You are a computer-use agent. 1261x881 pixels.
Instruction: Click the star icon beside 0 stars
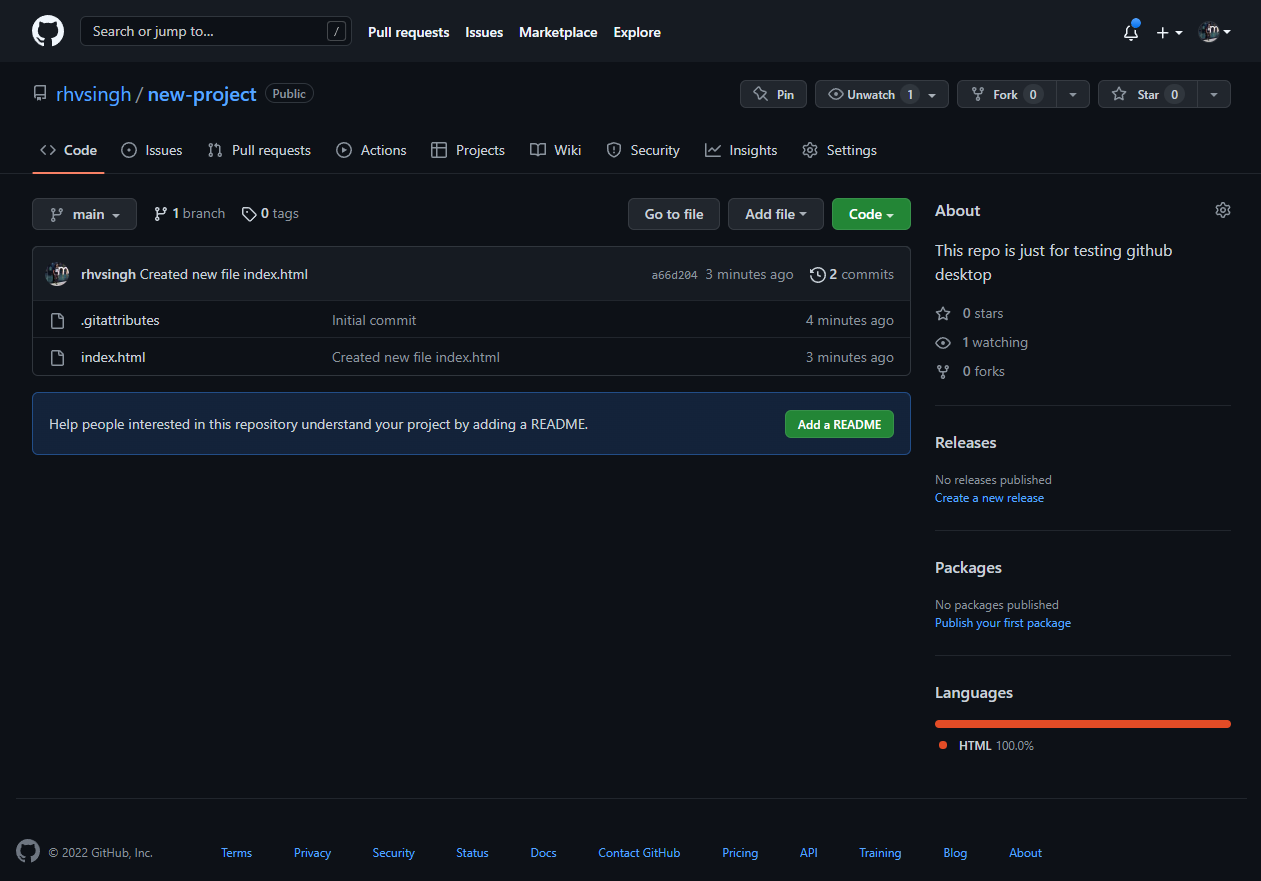tap(943, 313)
